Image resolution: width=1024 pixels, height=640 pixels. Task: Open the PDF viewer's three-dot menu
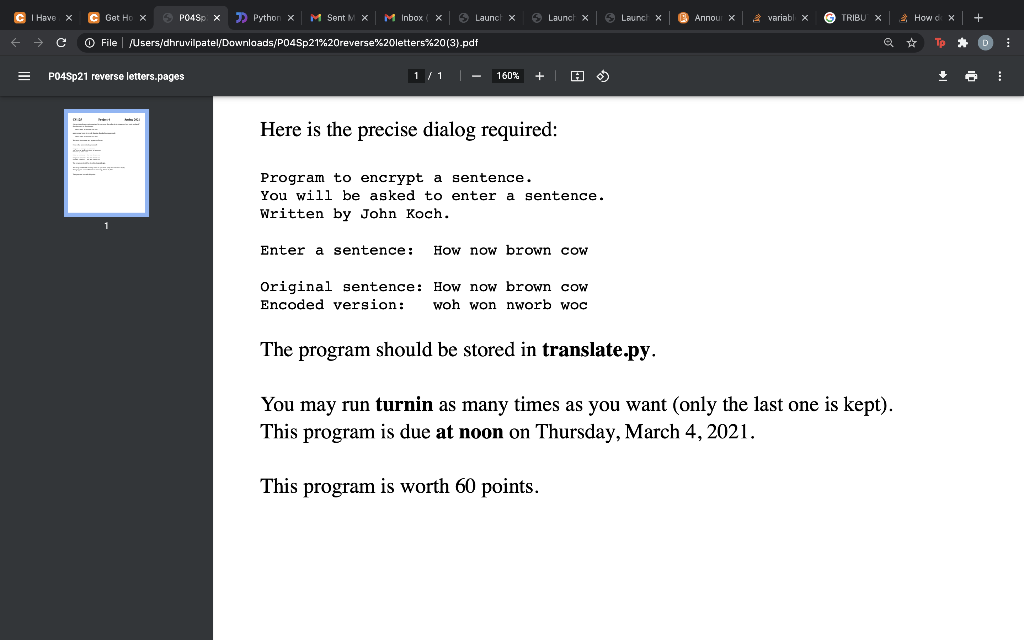pyautogui.click(x=999, y=75)
